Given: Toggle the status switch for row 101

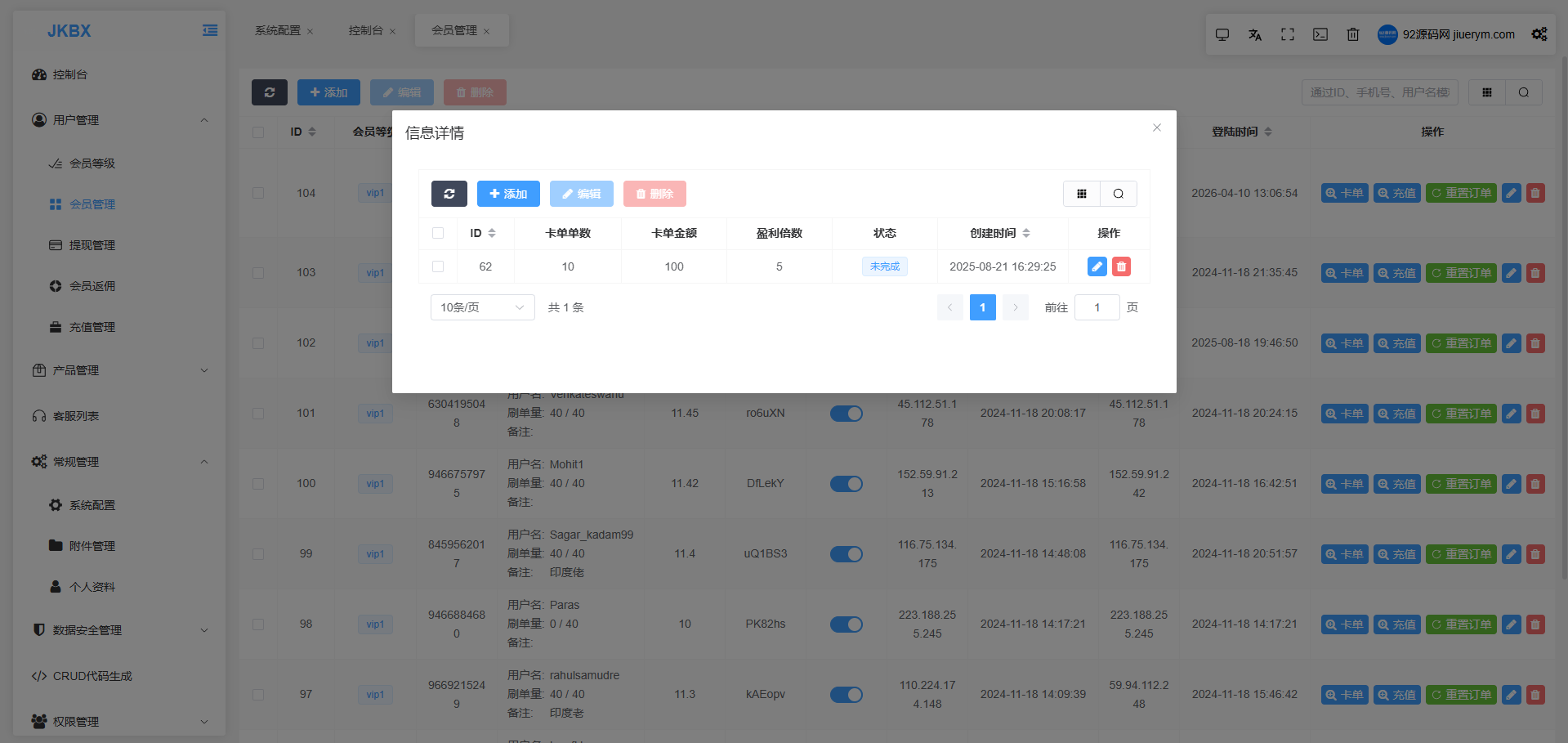Looking at the screenshot, I should [x=847, y=414].
